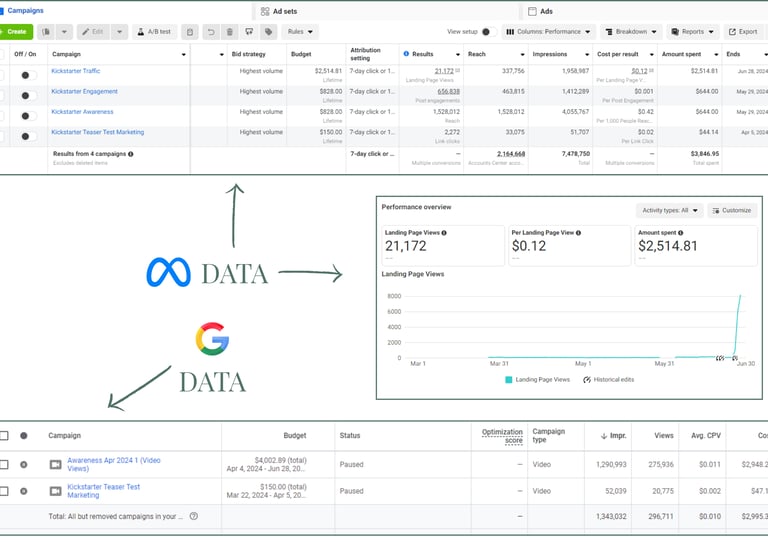Viewport: 768px width, 550px height.
Task: Click the Optimization score column header
Action: 502,436
